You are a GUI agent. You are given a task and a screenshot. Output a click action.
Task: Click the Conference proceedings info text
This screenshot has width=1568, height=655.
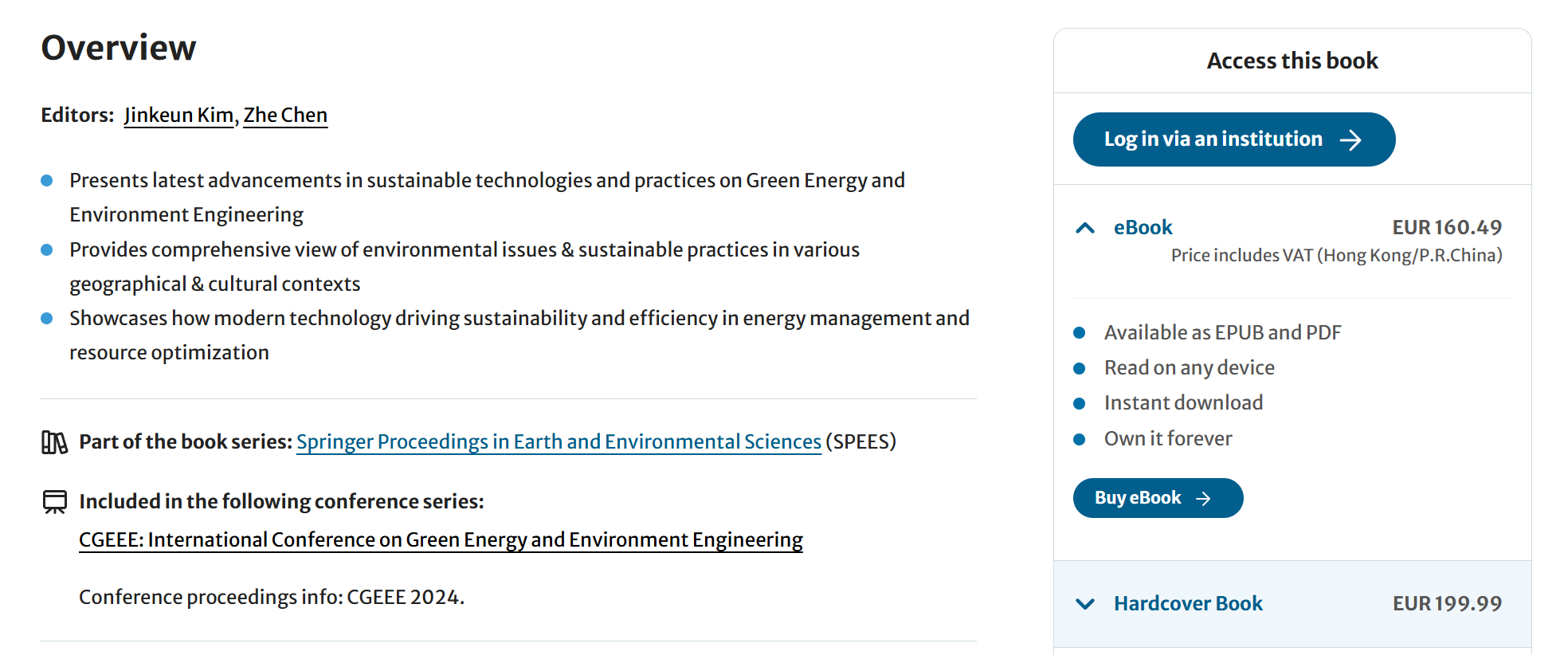[271, 598]
